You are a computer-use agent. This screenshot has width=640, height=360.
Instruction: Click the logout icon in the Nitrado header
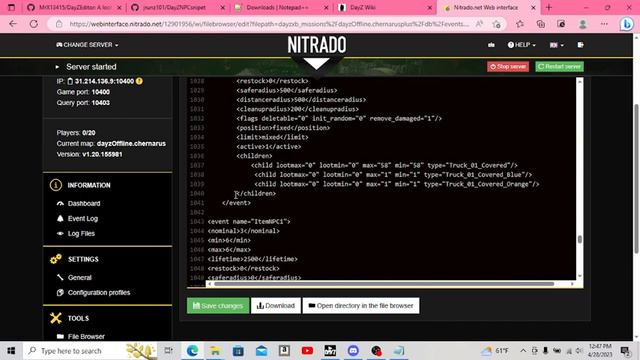tap(580, 45)
